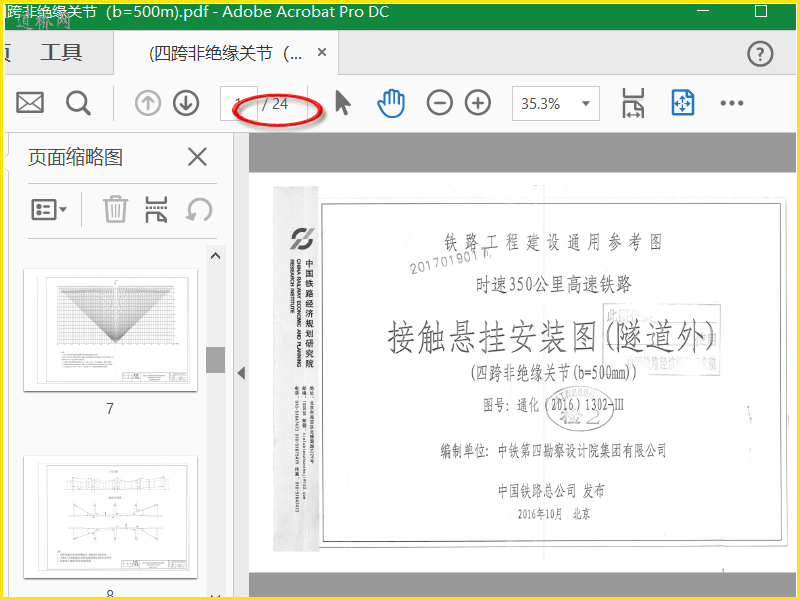Click the thumbnail panel page-break icon
The image size is (800, 600).
click(156, 209)
